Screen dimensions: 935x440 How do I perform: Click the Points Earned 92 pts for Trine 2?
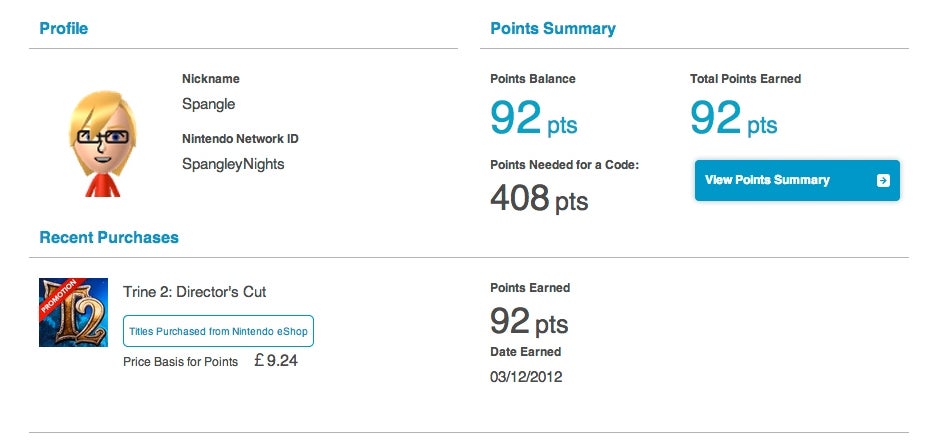point(529,321)
